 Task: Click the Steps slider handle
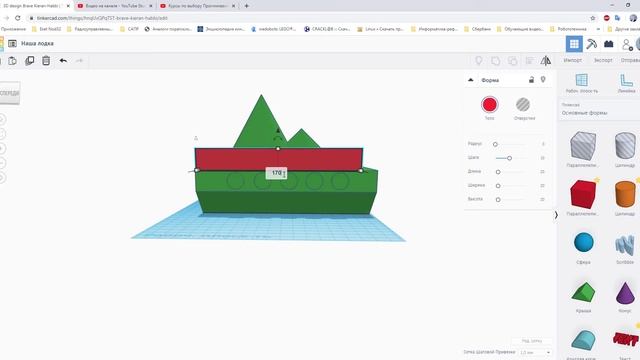point(509,158)
